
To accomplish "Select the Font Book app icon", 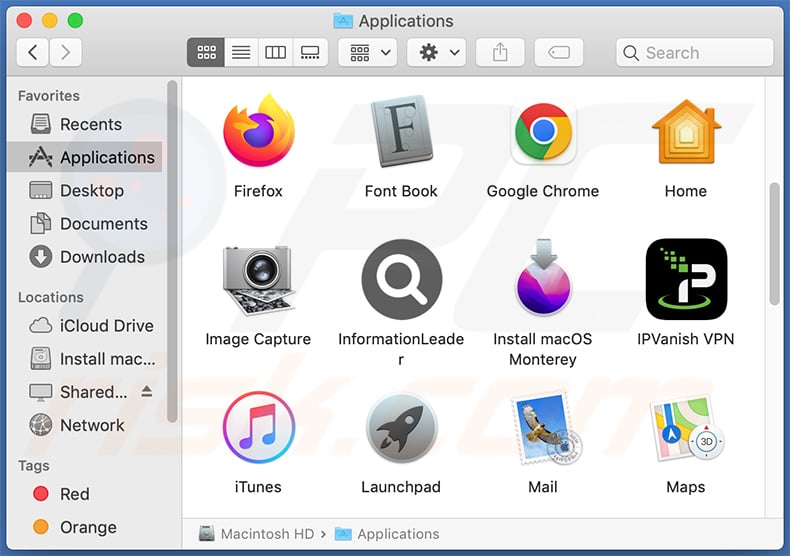I will [402, 131].
